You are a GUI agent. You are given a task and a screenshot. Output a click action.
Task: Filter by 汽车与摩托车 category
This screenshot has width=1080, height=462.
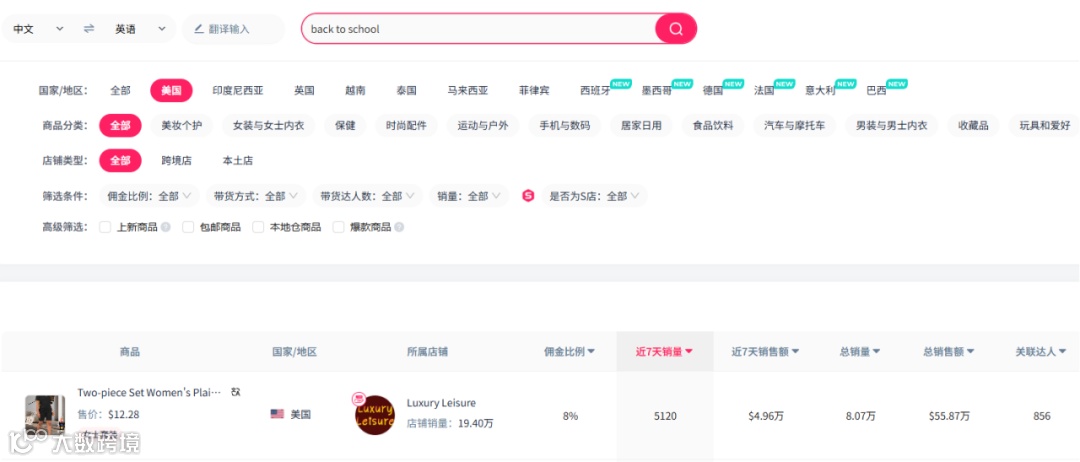(795, 126)
